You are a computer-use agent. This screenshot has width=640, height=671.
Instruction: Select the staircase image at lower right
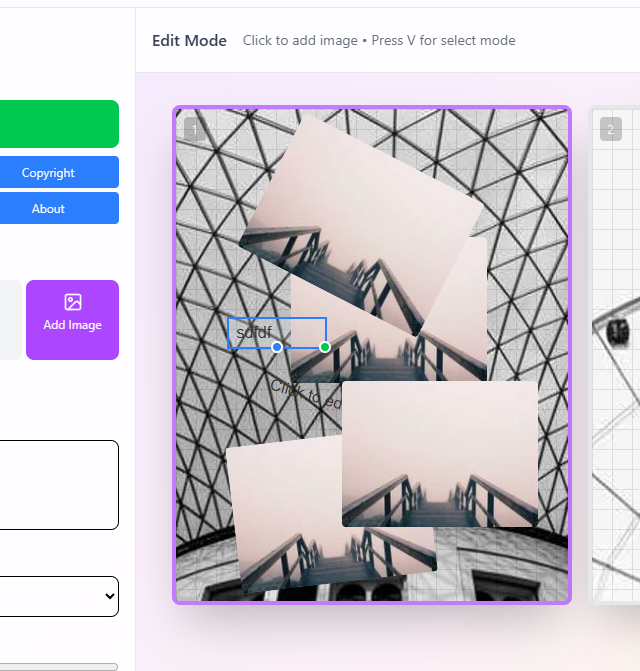tap(440, 454)
